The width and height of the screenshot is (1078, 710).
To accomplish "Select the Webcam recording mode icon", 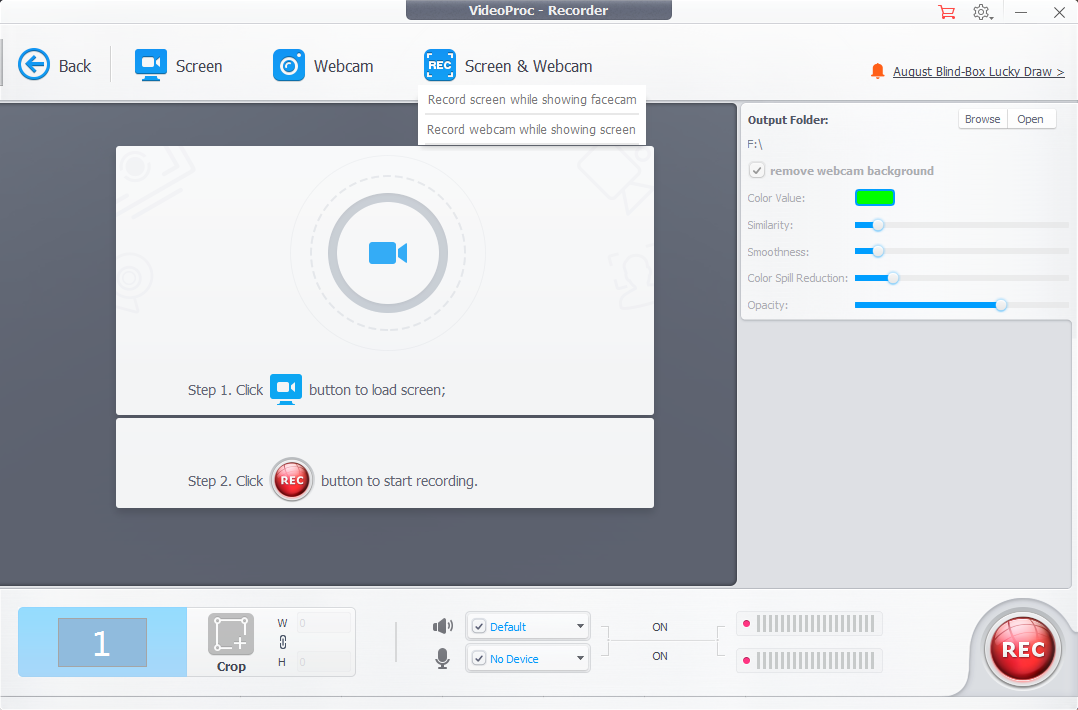I will [289, 65].
